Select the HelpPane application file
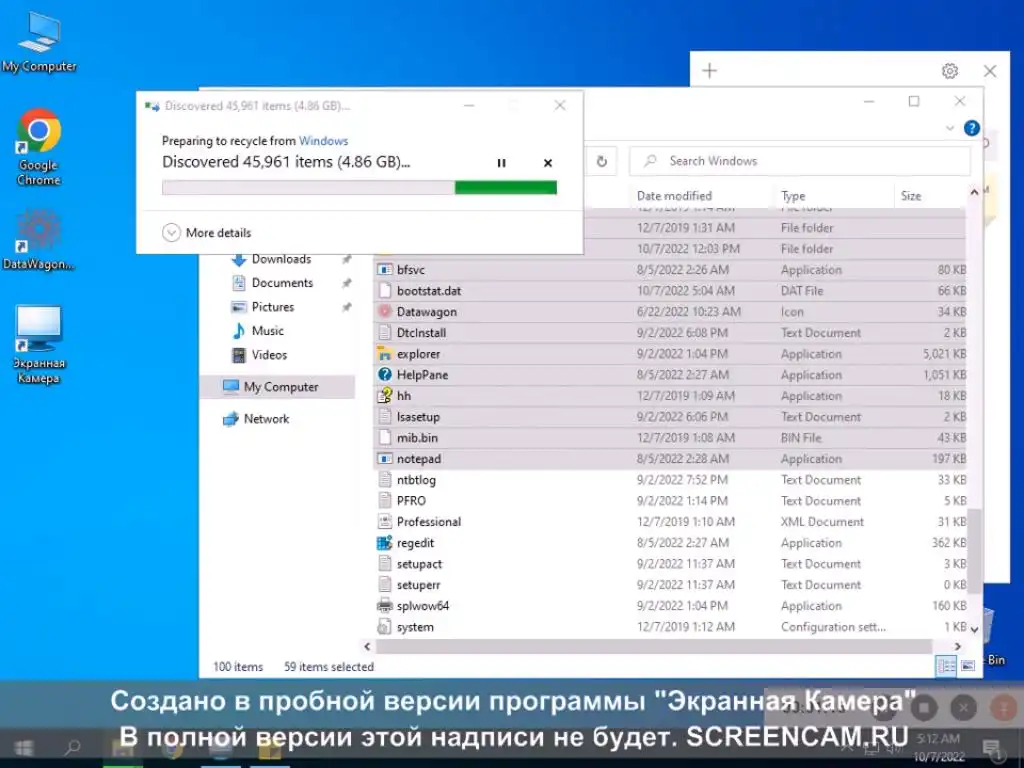1024x768 pixels. click(670, 375)
